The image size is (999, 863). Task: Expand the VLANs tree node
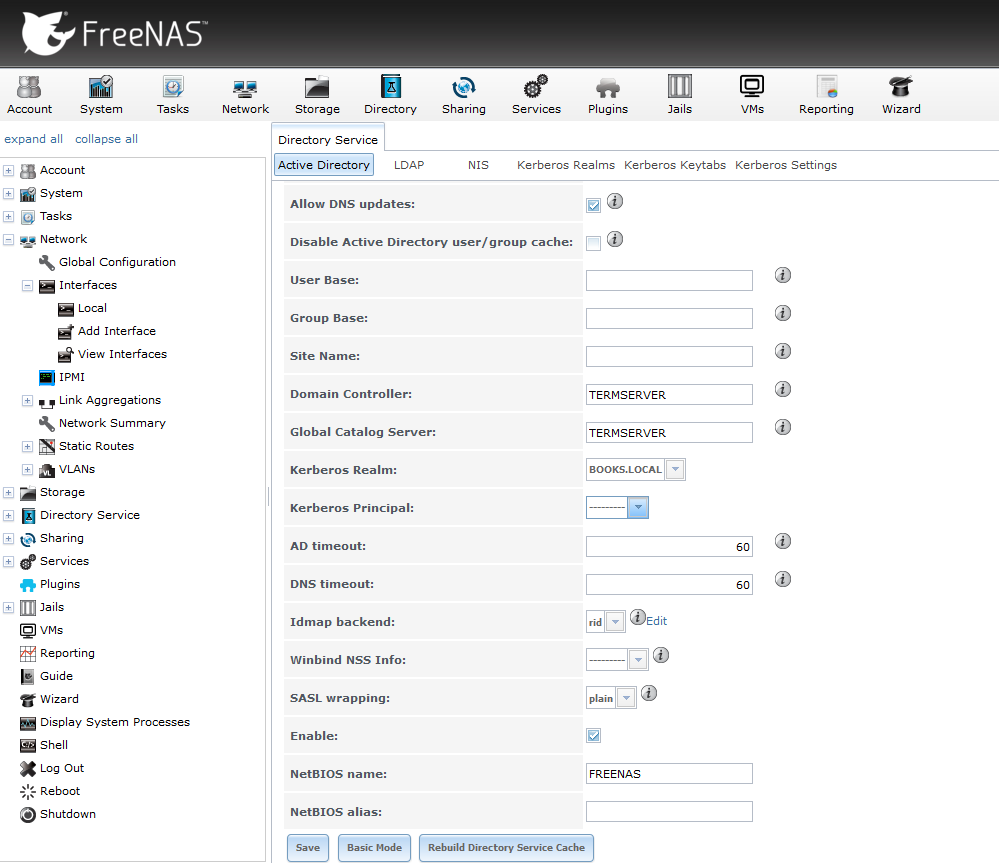27,469
